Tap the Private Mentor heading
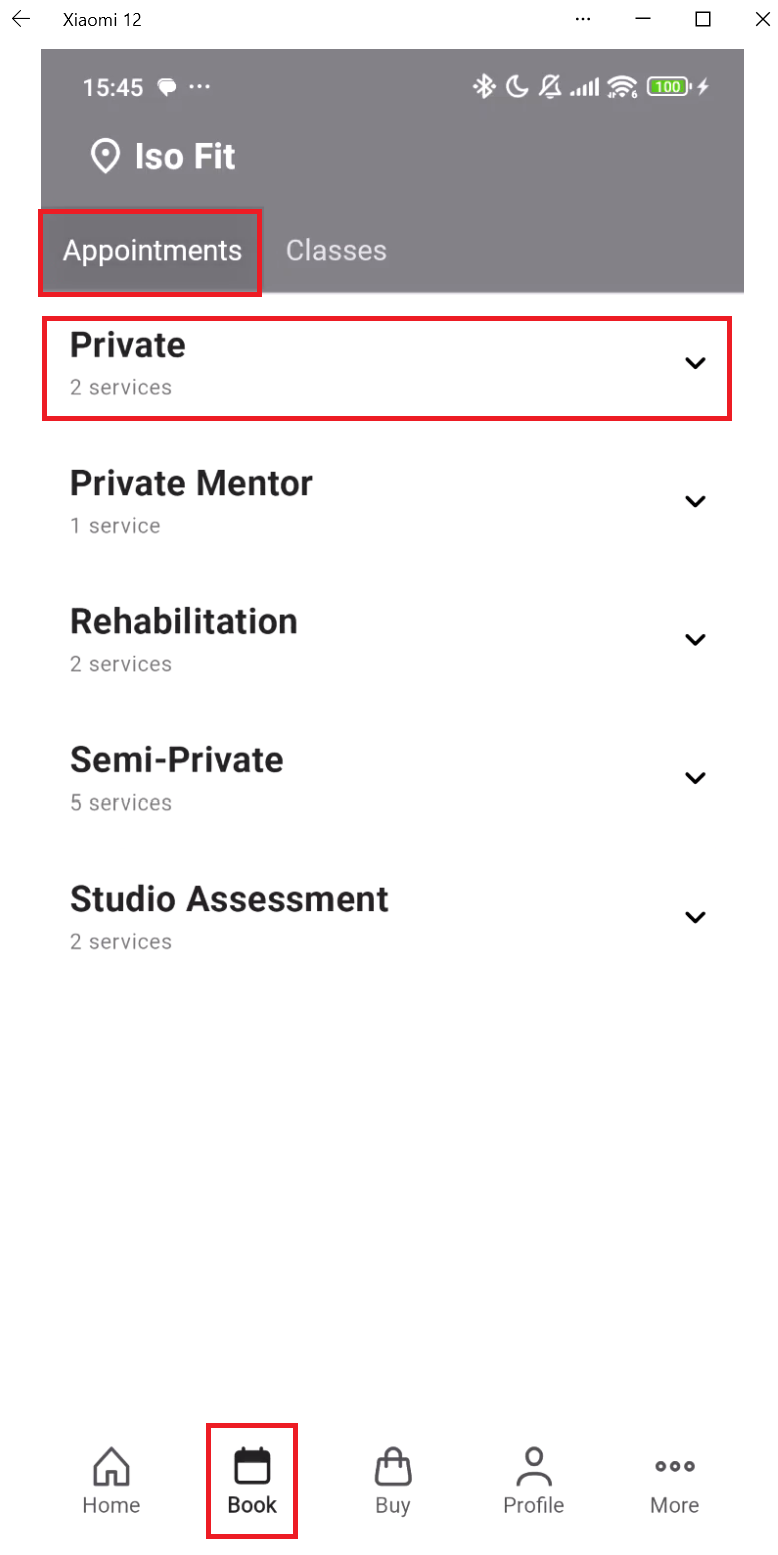 tap(191, 484)
